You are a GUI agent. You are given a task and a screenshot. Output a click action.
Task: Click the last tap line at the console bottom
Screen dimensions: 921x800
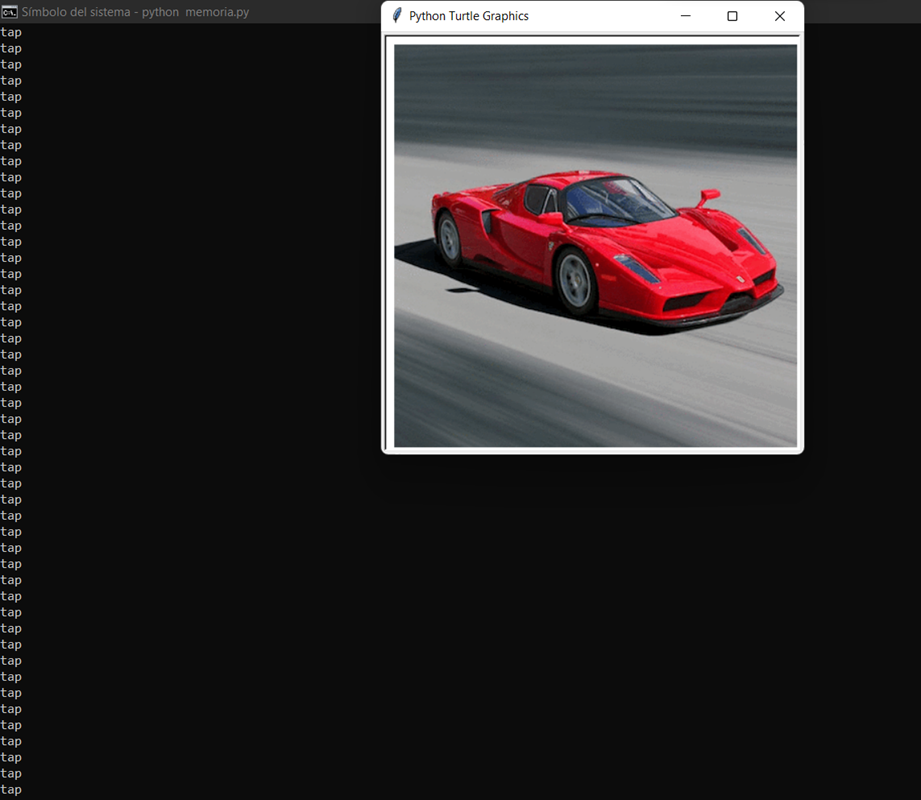[x=11, y=789]
